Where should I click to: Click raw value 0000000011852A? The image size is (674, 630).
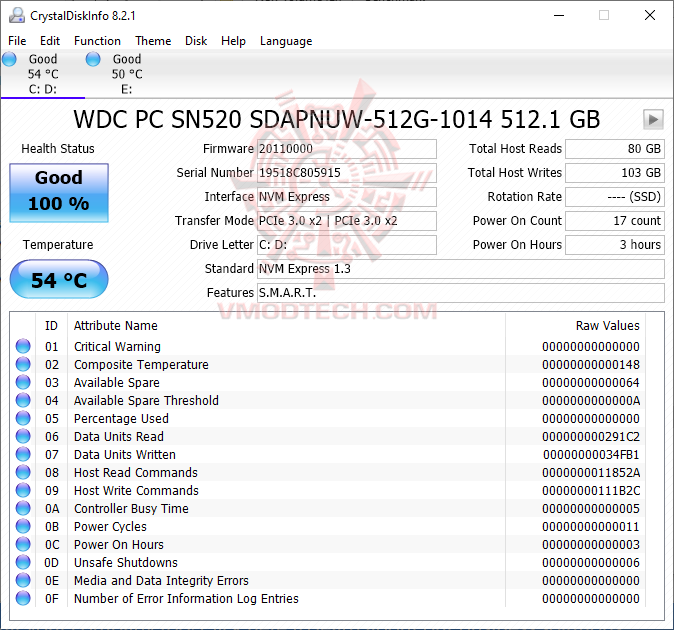pyautogui.click(x=591, y=473)
